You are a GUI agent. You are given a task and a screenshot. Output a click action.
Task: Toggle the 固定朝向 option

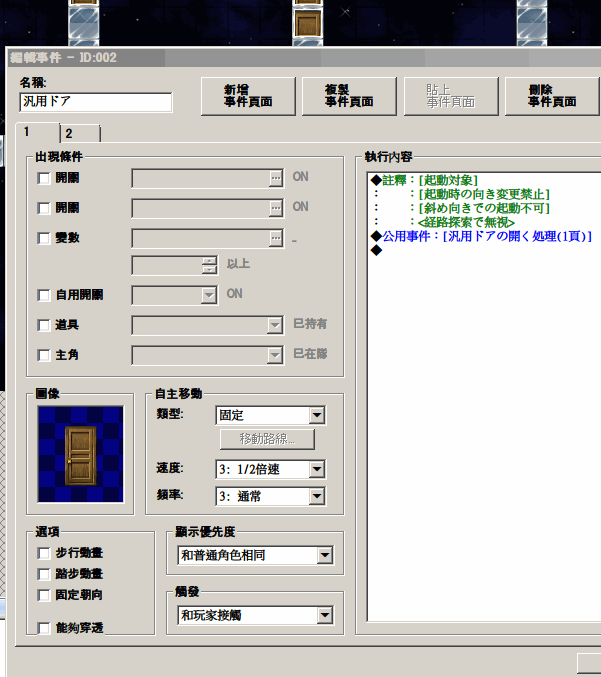[x=44, y=595]
